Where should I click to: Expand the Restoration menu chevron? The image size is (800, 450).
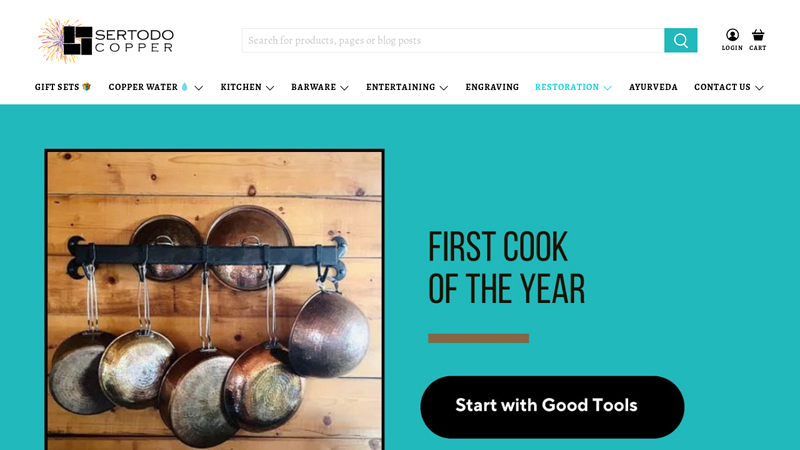pos(607,88)
